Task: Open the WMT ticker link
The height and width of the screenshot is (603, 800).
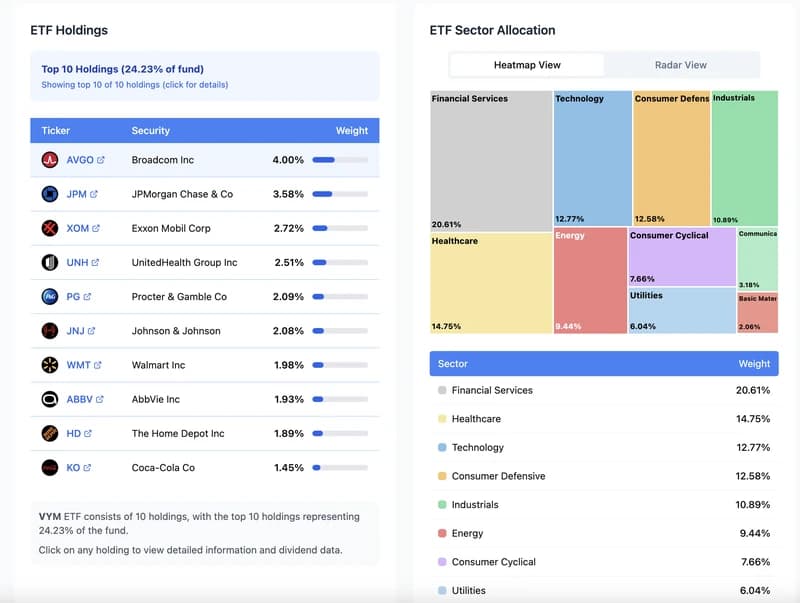Action: (79, 365)
